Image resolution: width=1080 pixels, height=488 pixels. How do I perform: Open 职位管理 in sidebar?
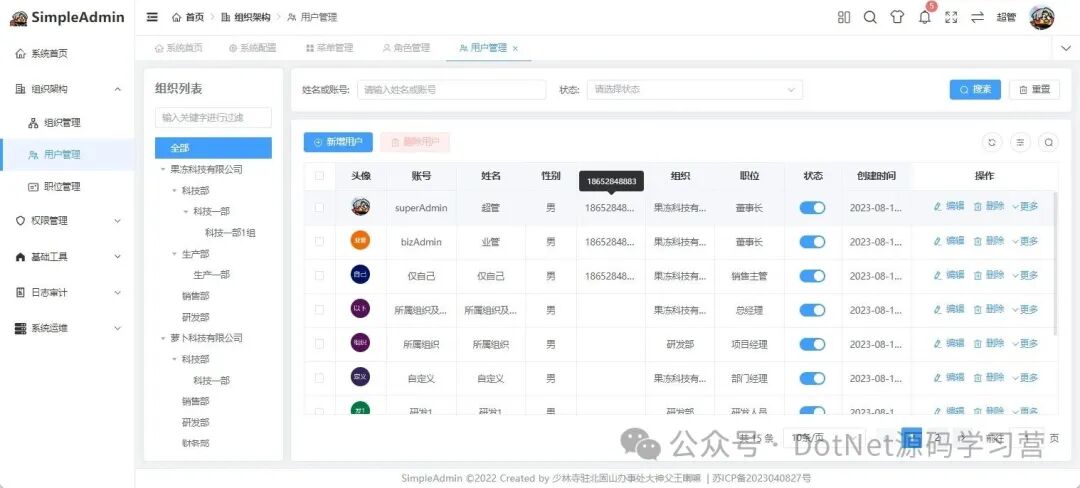(x=67, y=187)
